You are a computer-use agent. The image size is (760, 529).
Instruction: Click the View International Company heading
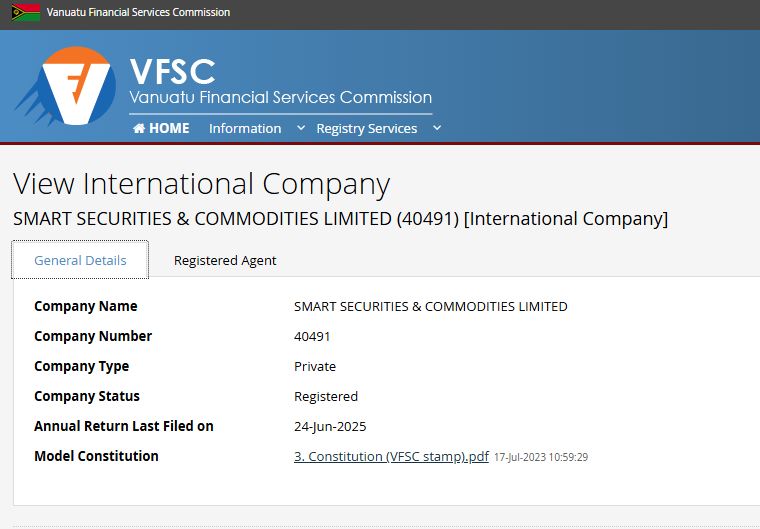coord(201,184)
